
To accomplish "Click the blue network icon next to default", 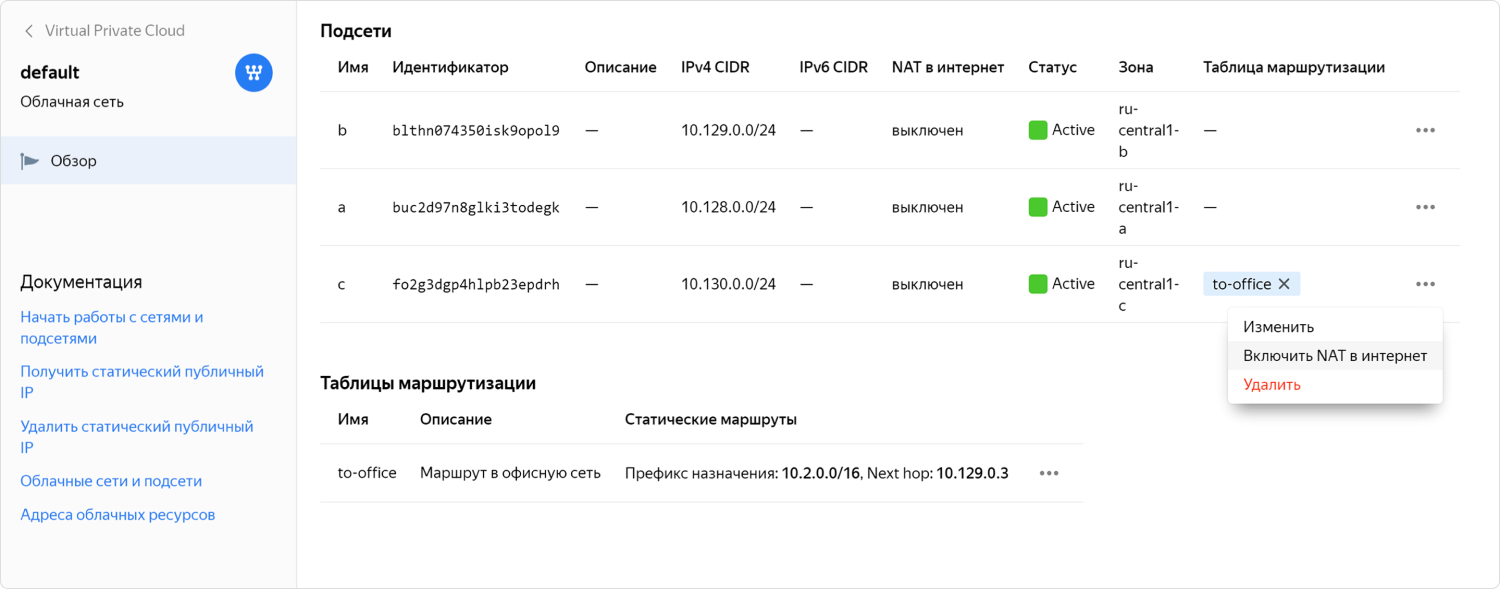I will click(x=254, y=73).
